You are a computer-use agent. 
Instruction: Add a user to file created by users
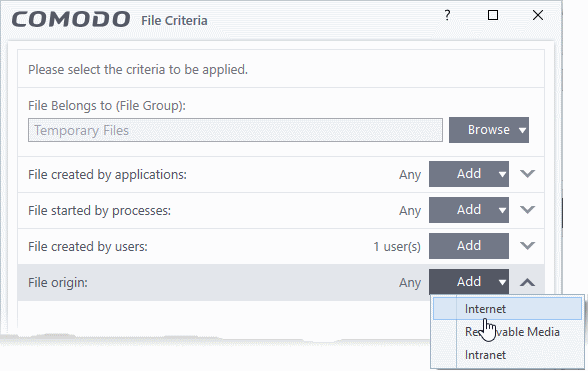[469, 246]
